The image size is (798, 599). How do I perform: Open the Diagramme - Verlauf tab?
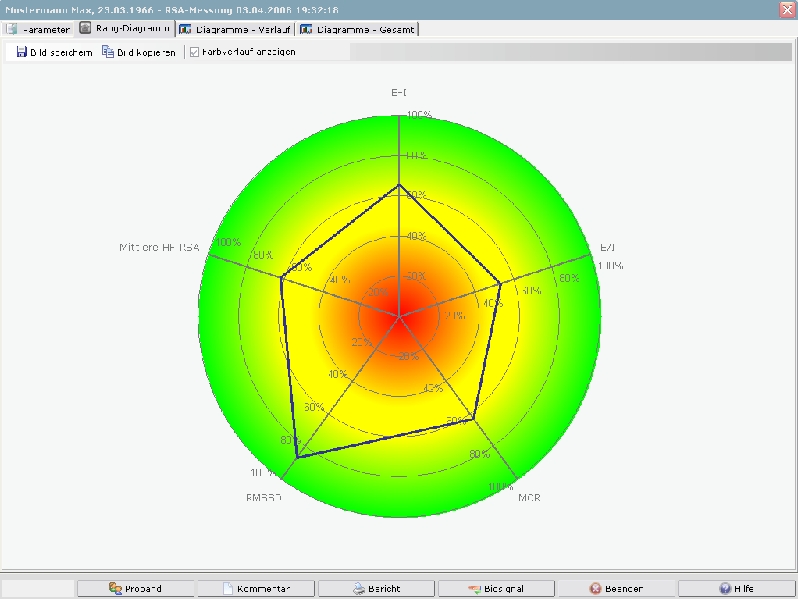(x=236, y=29)
